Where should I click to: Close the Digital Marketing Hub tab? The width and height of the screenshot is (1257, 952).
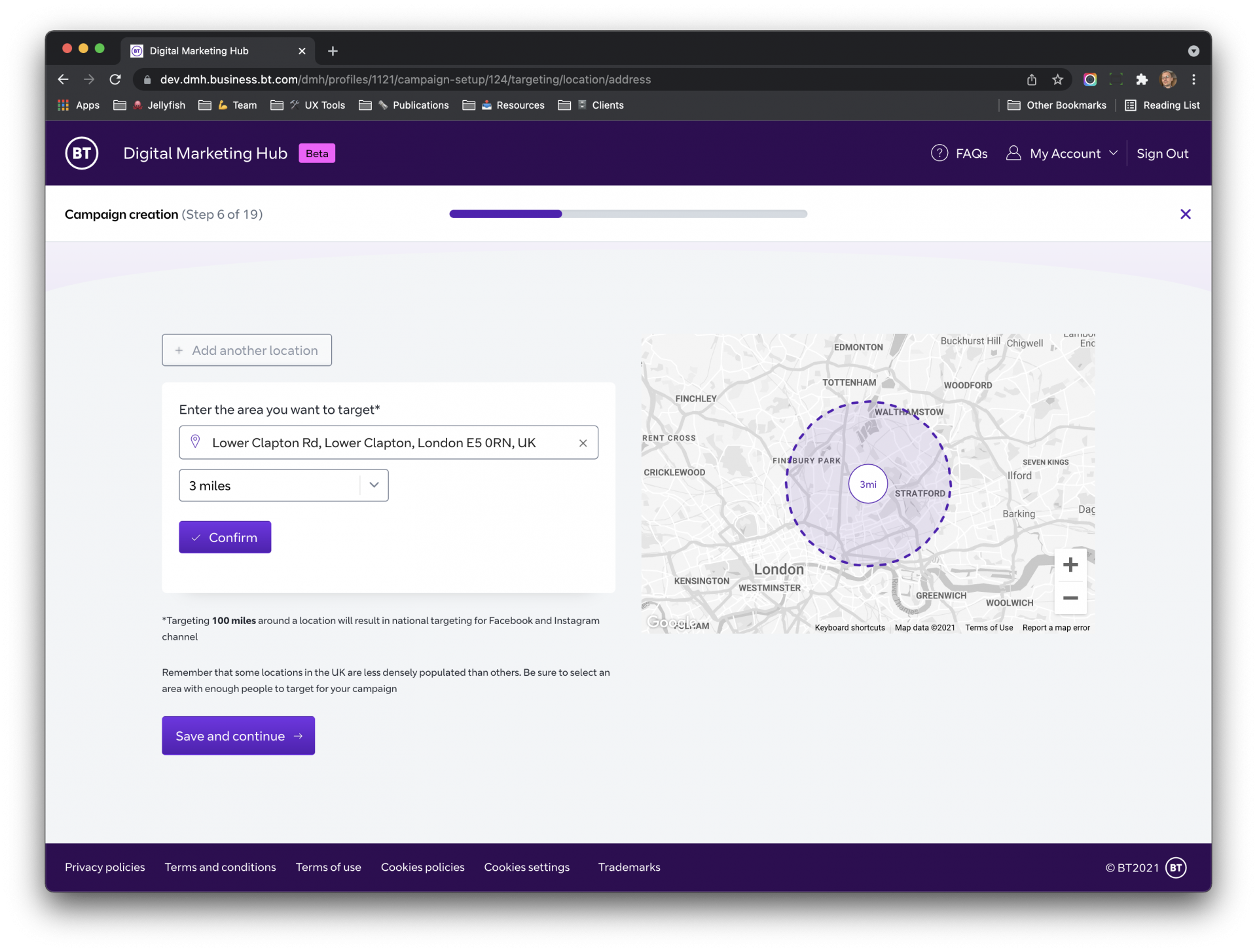(302, 50)
